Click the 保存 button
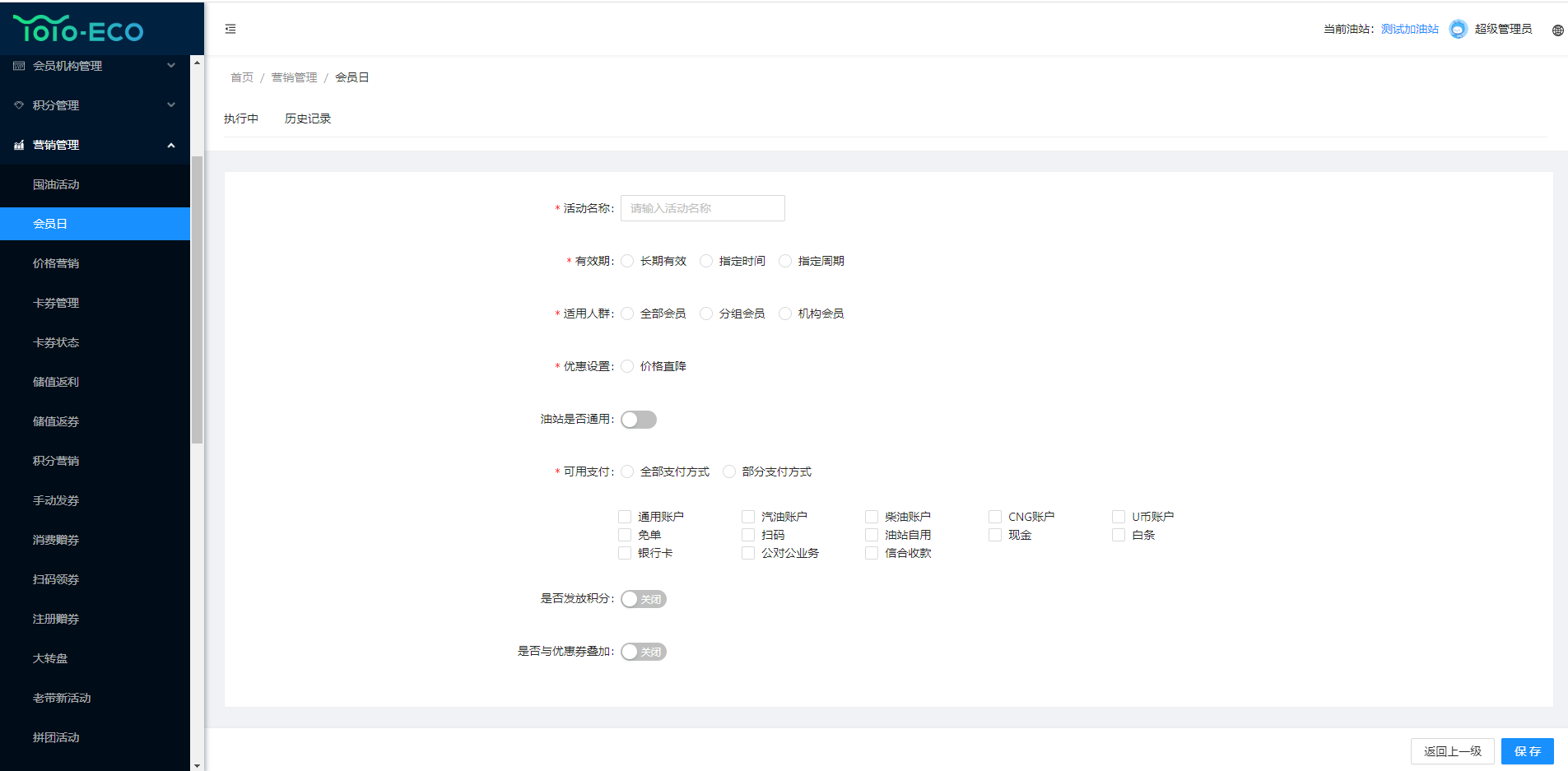This screenshot has width=1568, height=771. click(x=1528, y=751)
